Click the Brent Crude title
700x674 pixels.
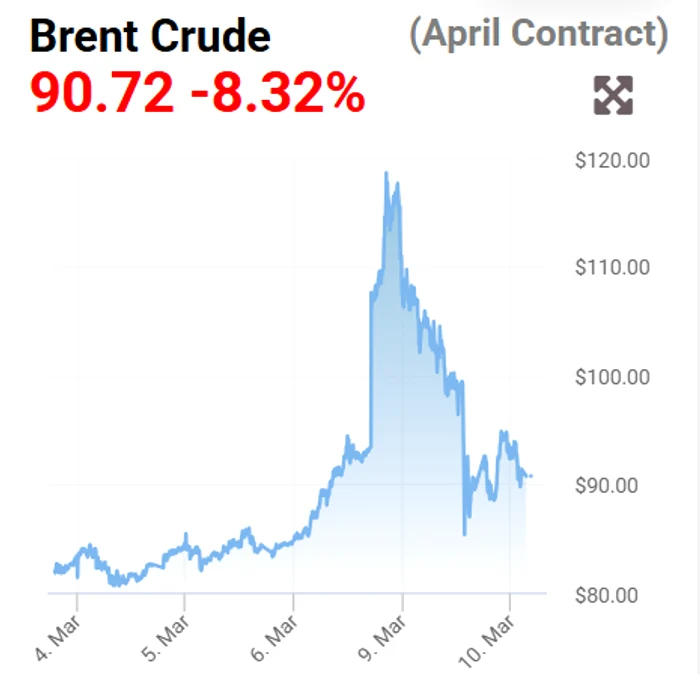[x=150, y=37]
